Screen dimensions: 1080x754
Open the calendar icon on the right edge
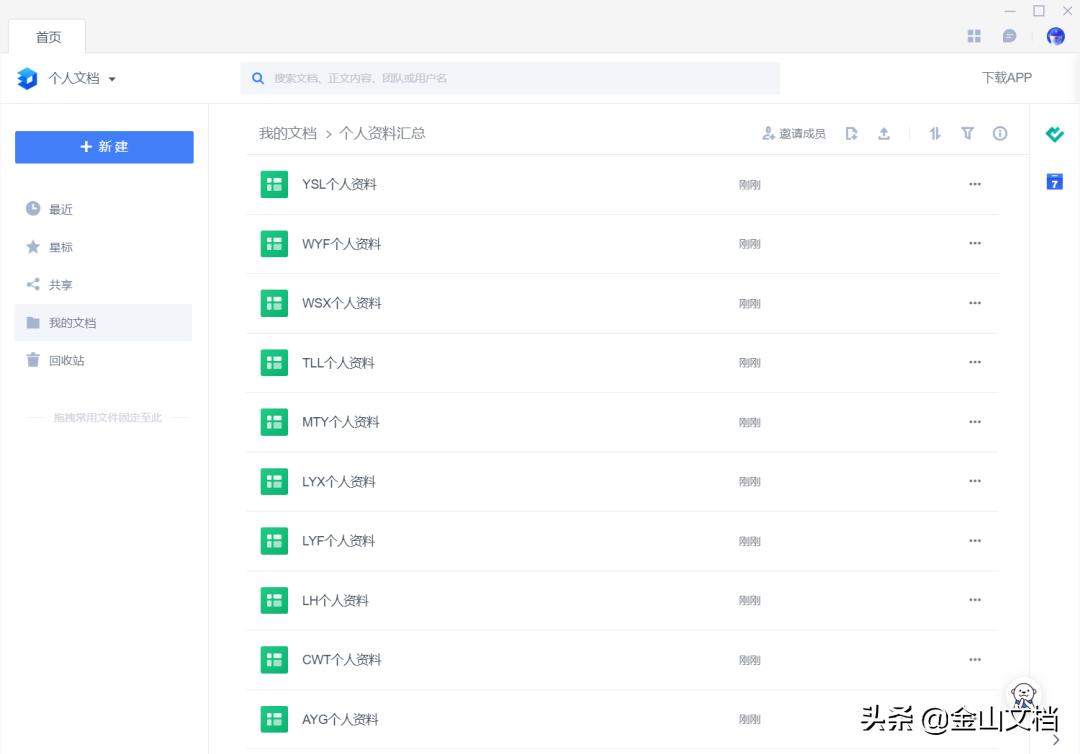[1054, 181]
